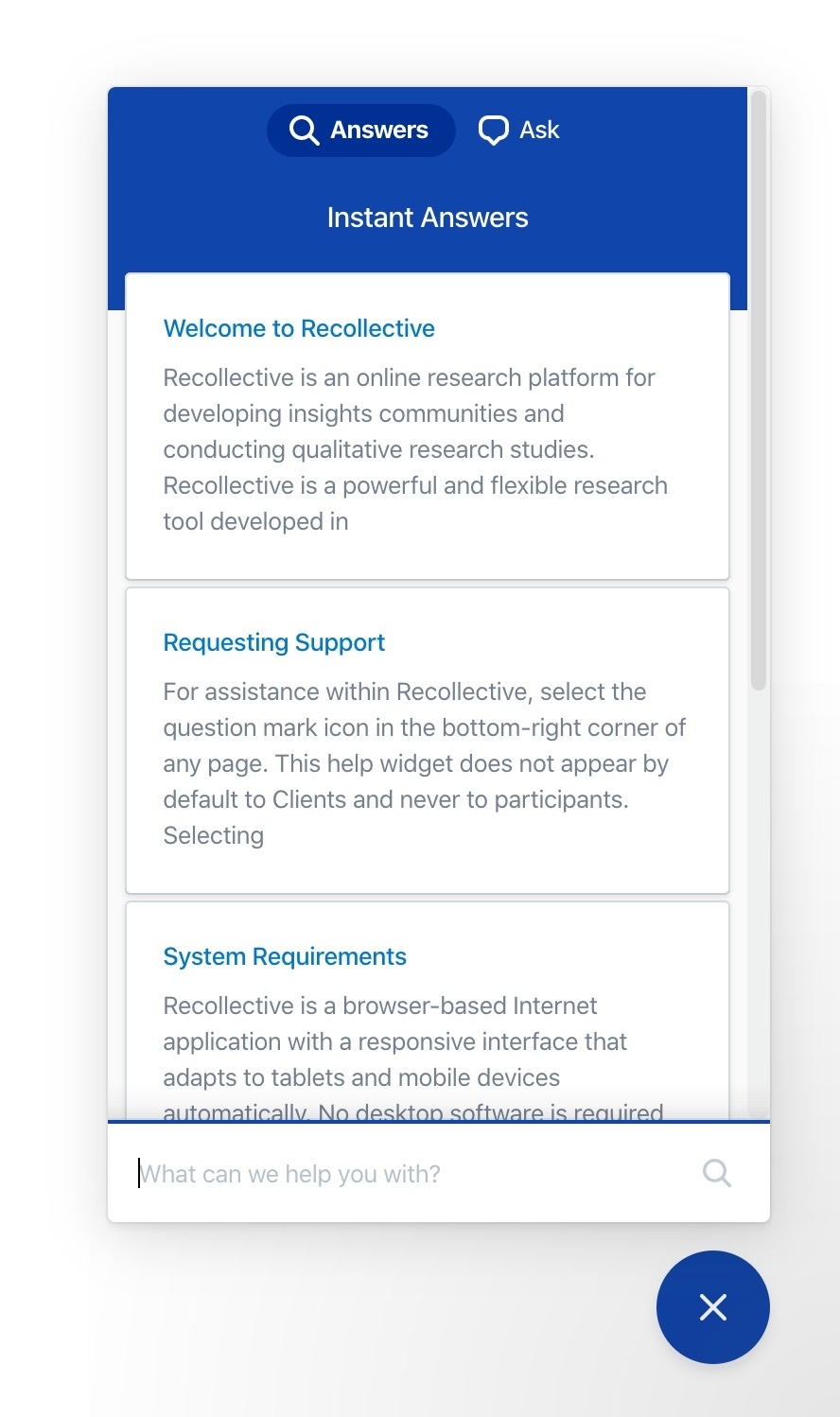Click the vertical scrollbar thumb
This screenshot has height=1417, width=840.
pyautogui.click(x=758, y=388)
